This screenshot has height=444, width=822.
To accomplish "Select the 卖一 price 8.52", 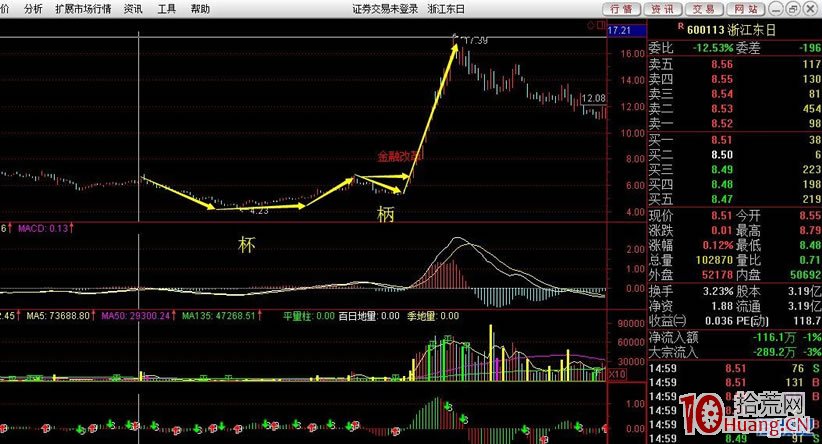I will coord(722,123).
